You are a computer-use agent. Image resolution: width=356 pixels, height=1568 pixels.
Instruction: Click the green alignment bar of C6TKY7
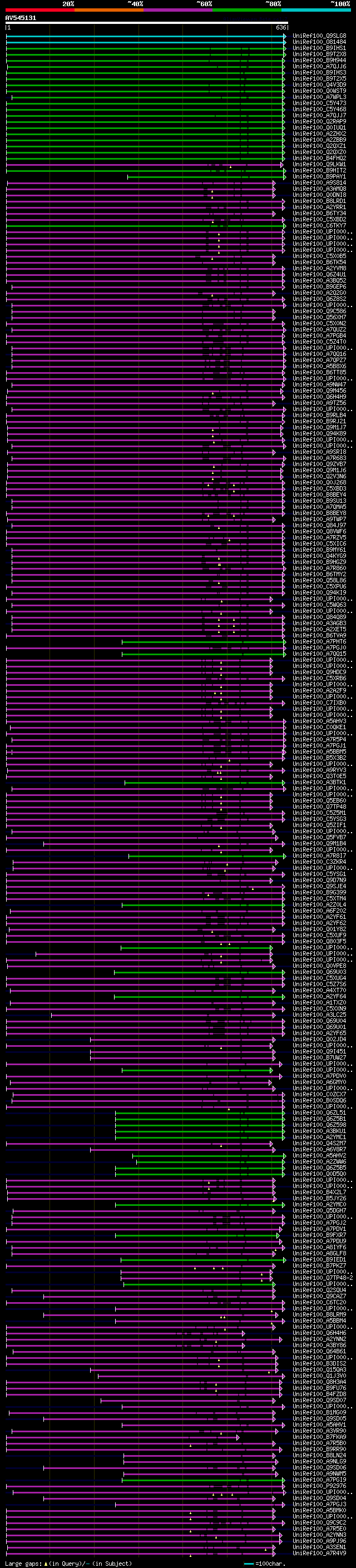pyautogui.click(x=146, y=226)
